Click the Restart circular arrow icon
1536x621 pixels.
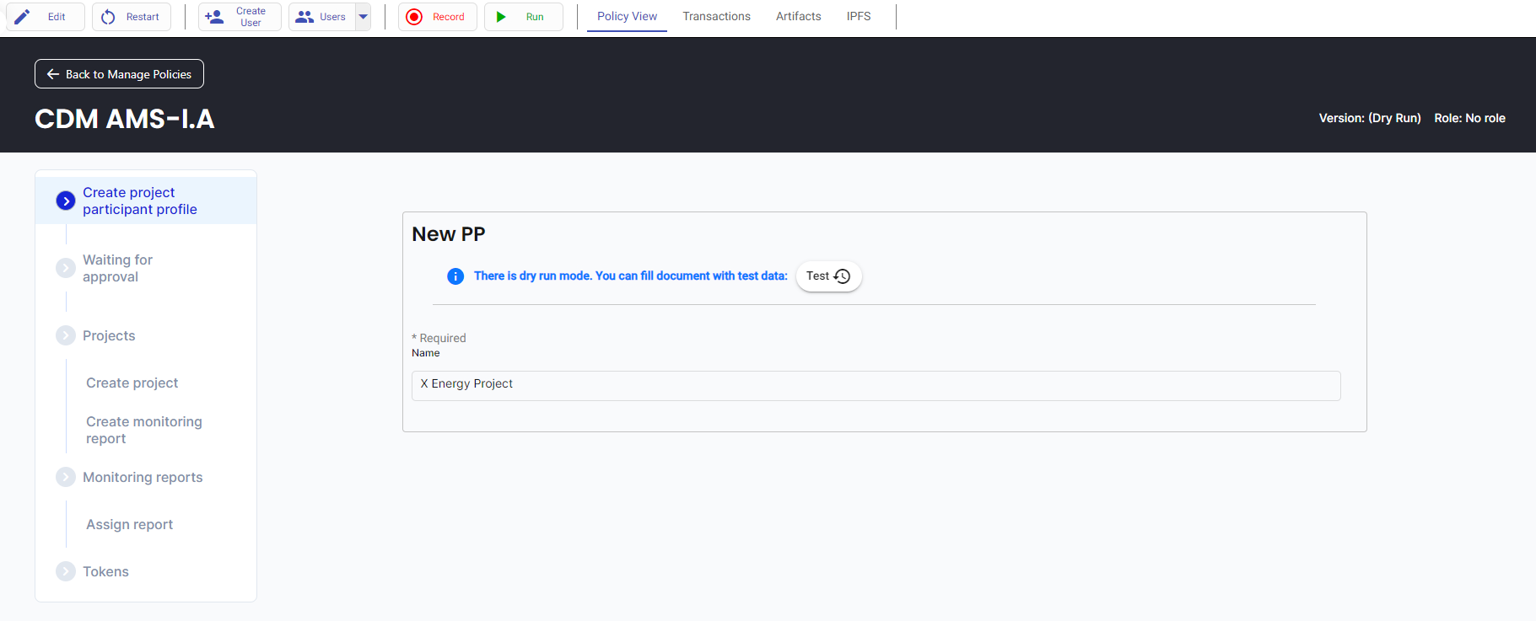point(108,17)
